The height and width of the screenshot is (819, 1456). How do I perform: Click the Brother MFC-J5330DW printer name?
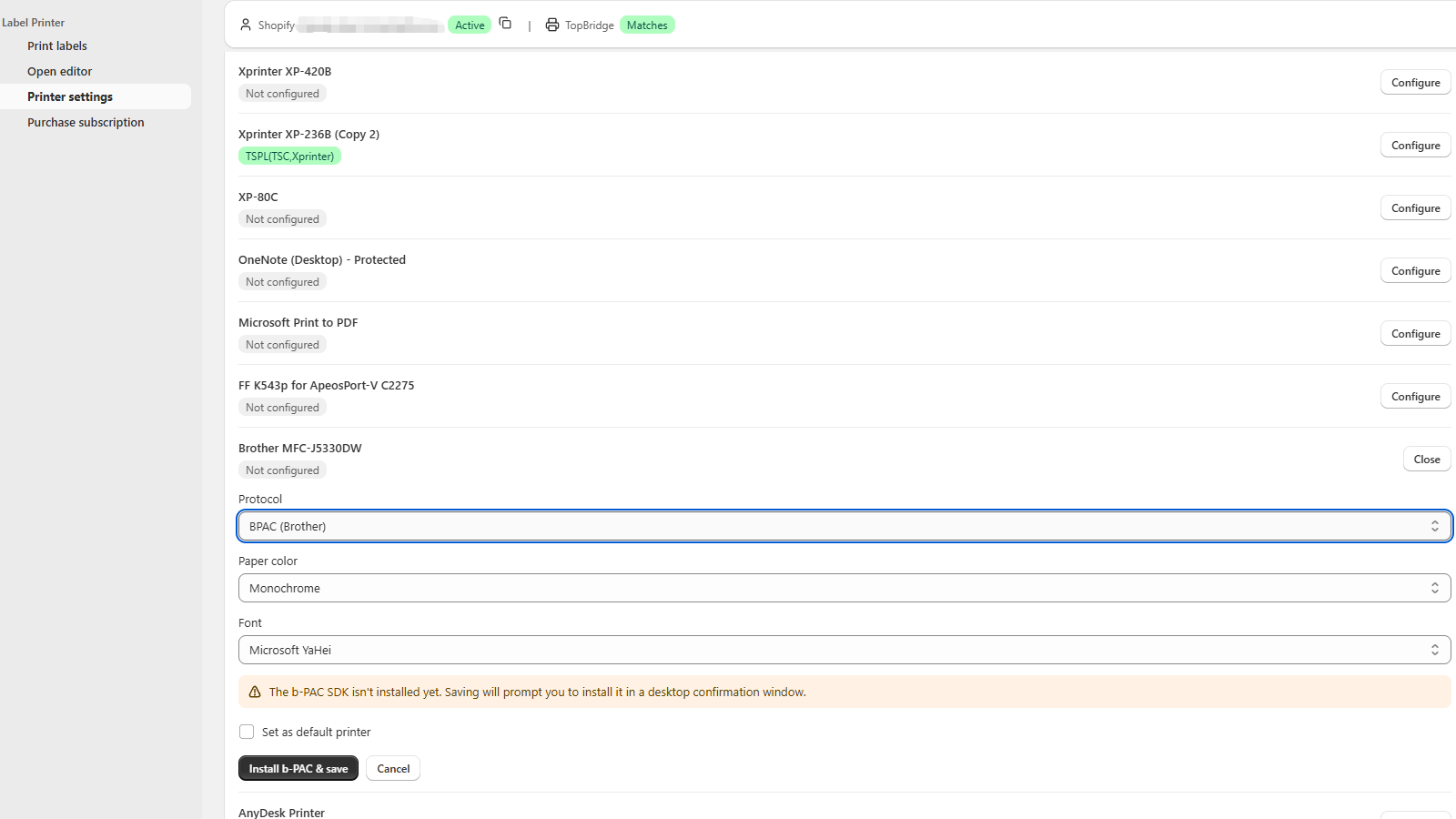300,449
